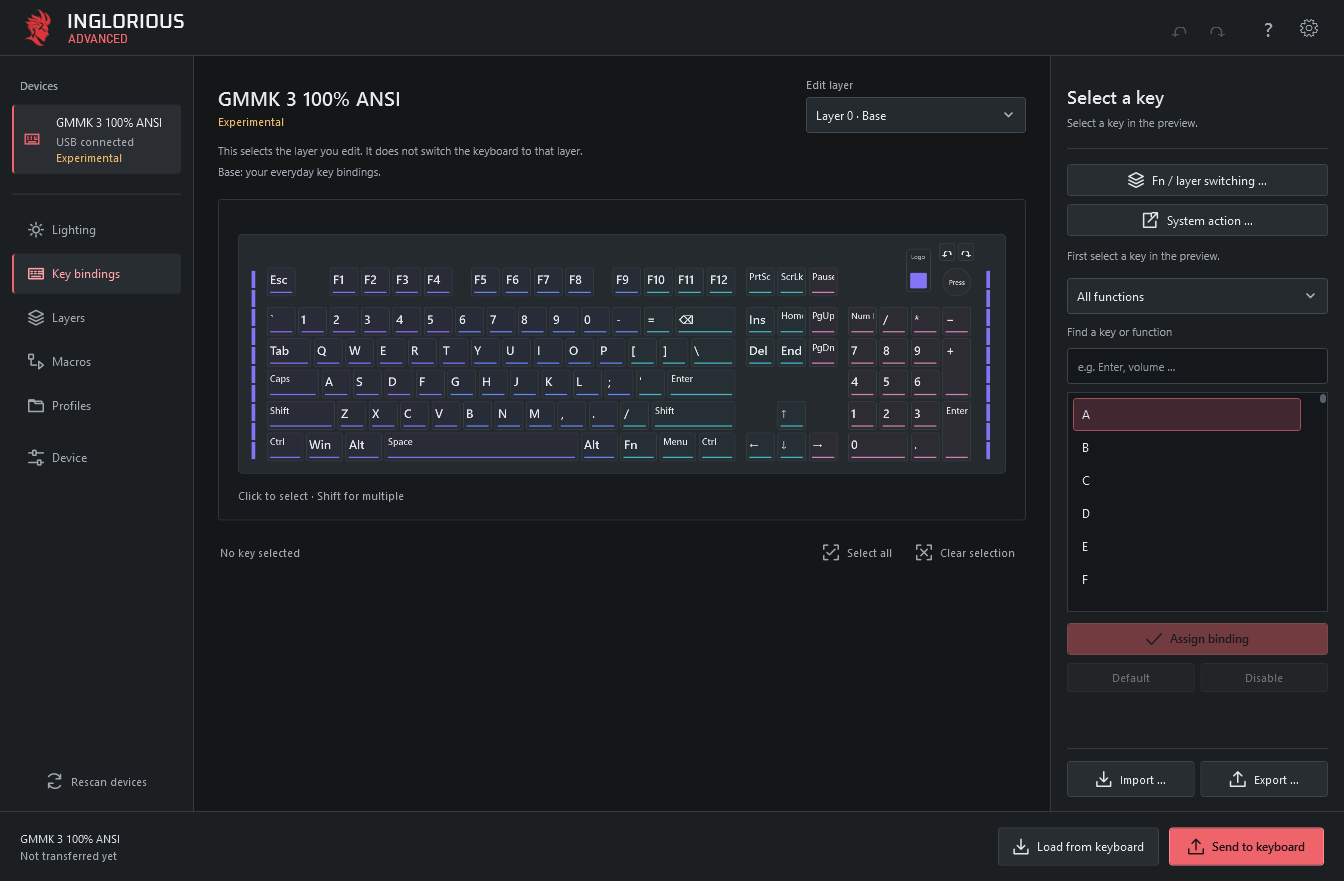Viewport: 1344px width, 881px height.
Task: Select the down arrow key in preview
Action: click(x=791, y=446)
